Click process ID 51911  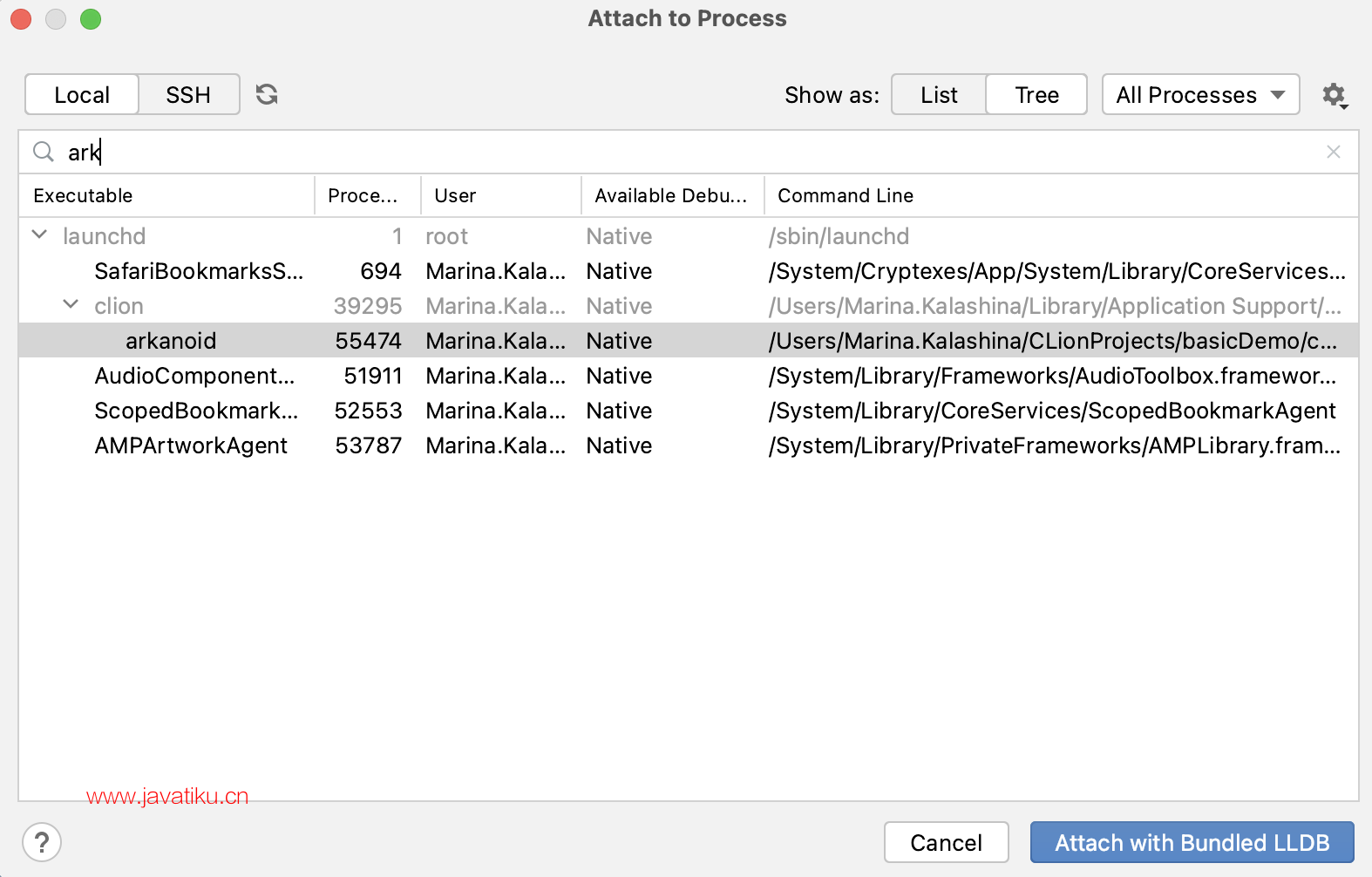tap(373, 376)
